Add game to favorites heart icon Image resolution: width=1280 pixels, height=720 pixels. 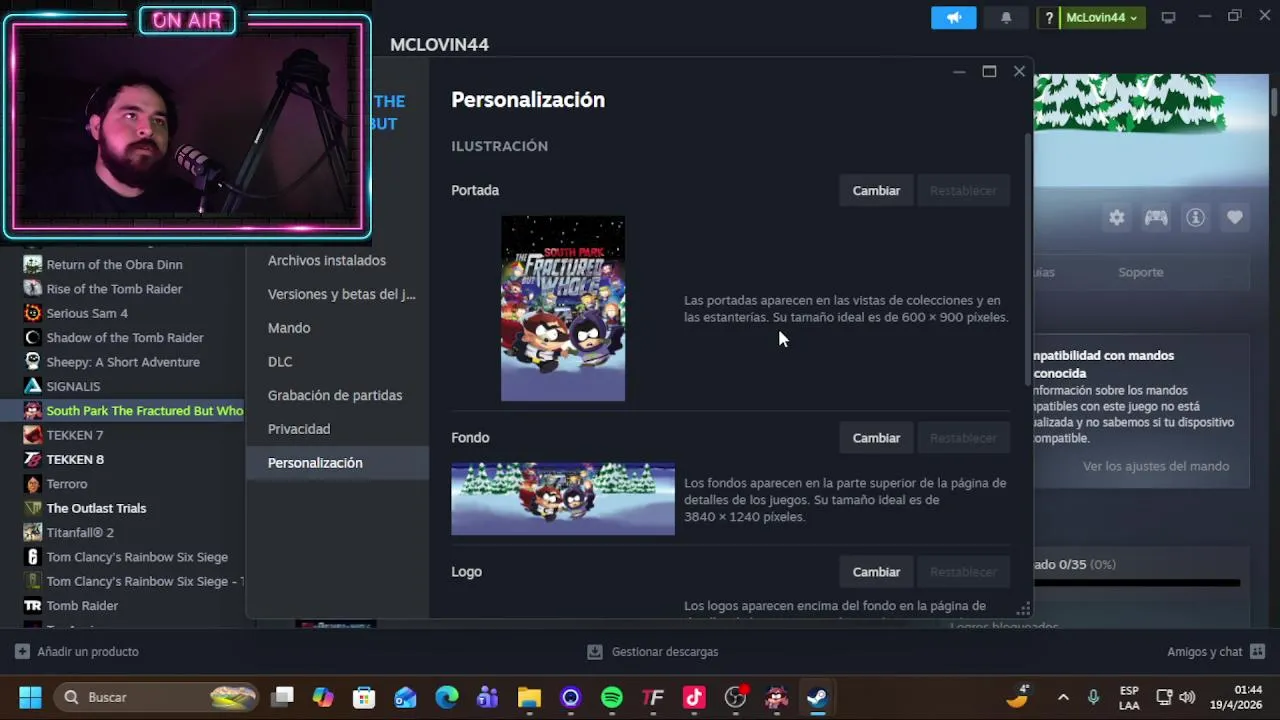(1235, 217)
